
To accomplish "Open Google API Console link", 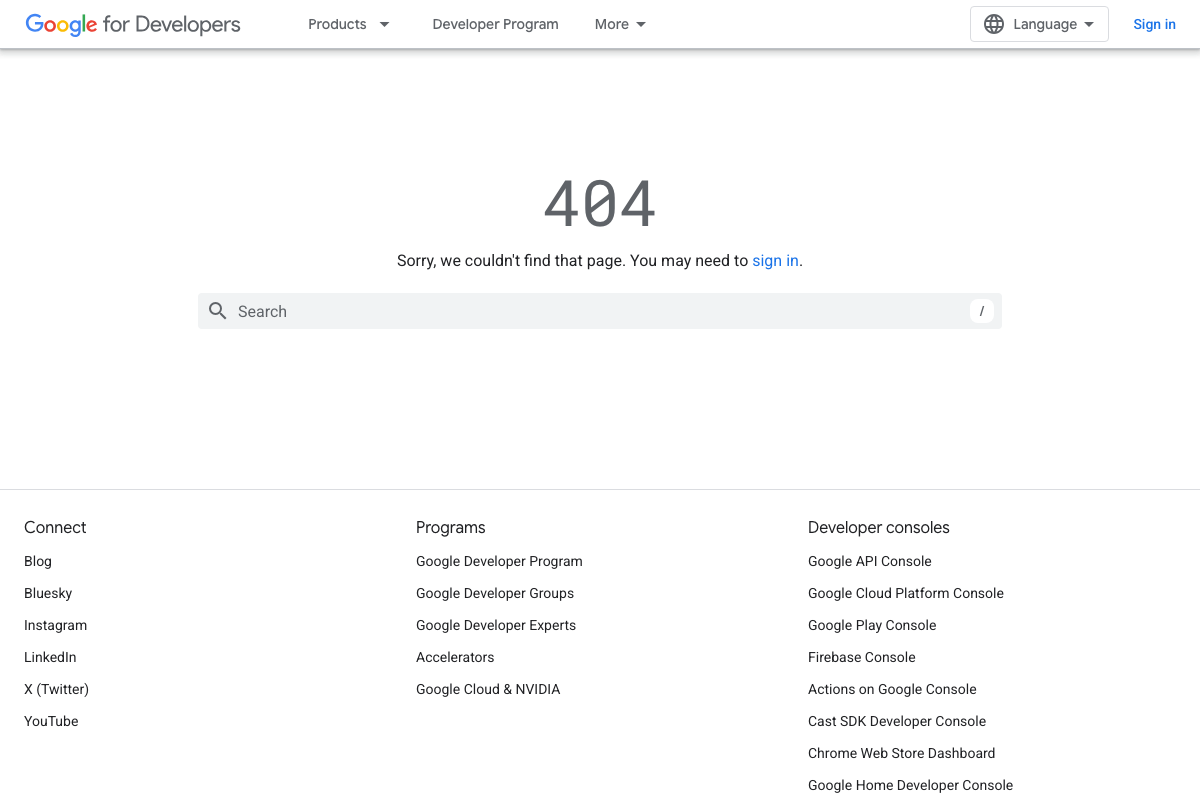I will pyautogui.click(x=870, y=561).
